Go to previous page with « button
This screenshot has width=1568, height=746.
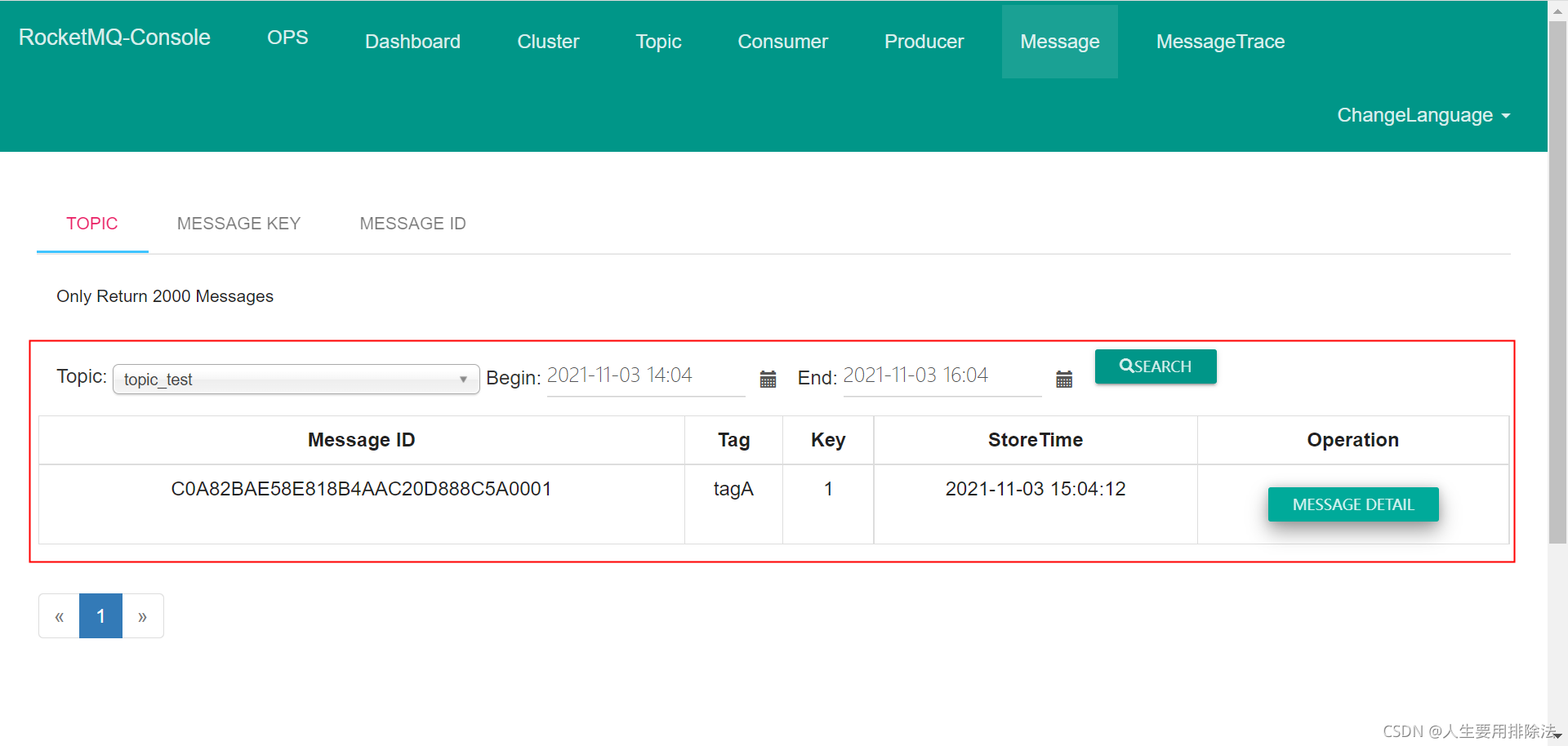59,616
